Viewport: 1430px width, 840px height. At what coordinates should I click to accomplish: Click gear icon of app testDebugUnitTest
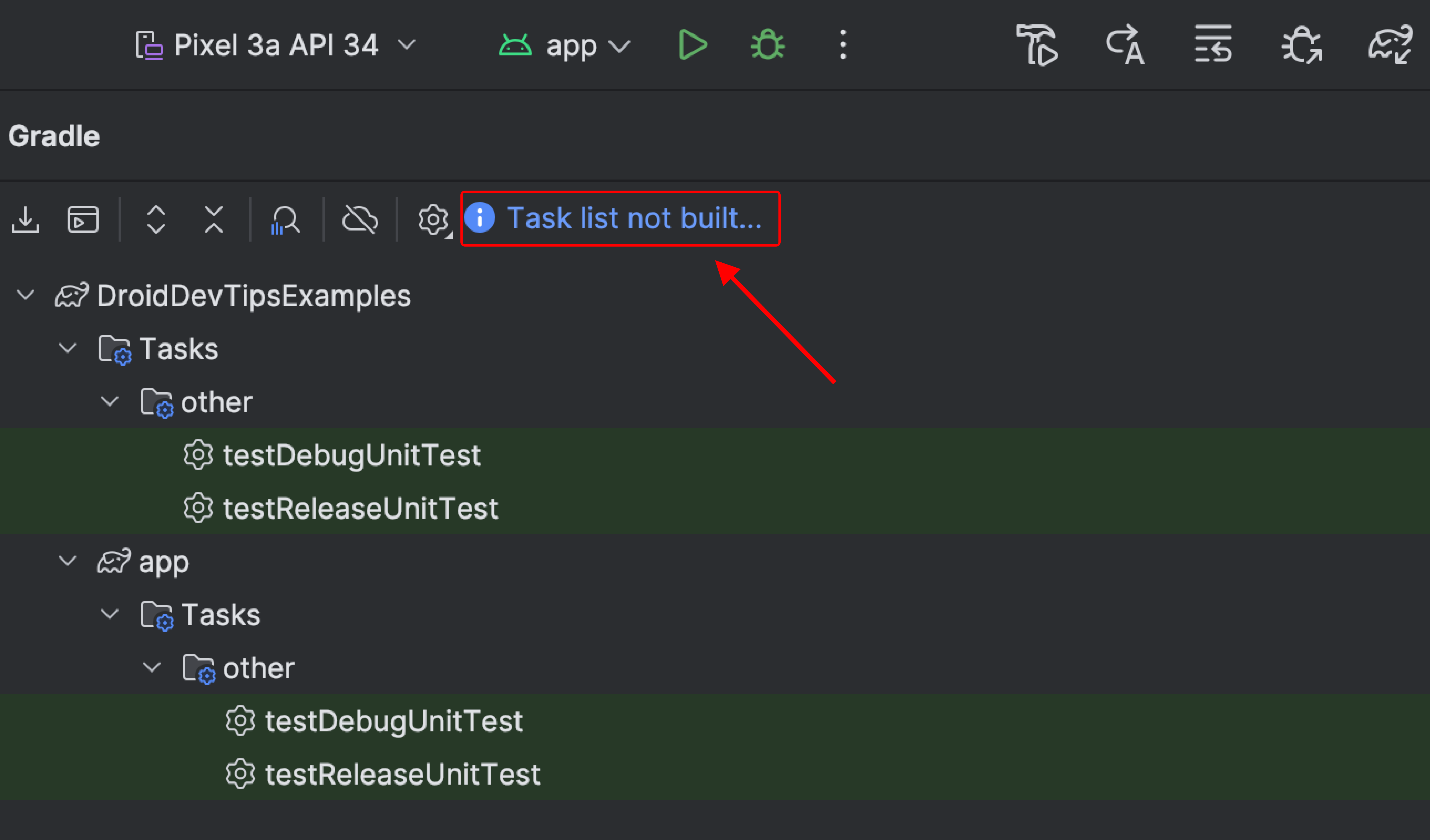[240, 721]
